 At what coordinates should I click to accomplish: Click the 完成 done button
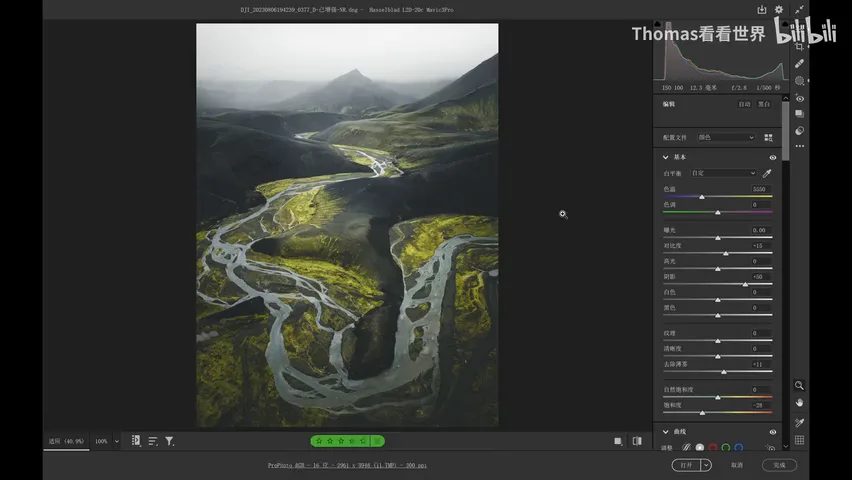[779, 465]
